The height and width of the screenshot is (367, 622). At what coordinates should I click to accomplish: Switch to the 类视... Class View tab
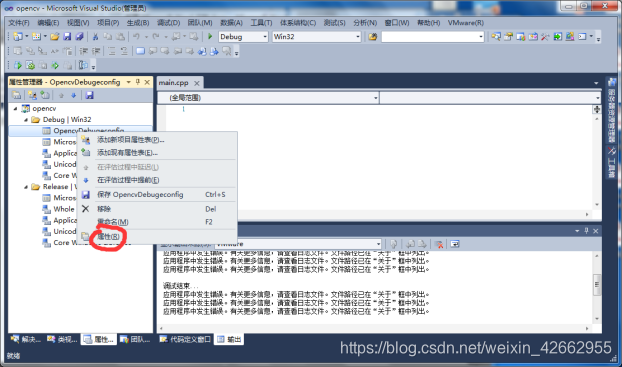pyautogui.click(x=63, y=339)
